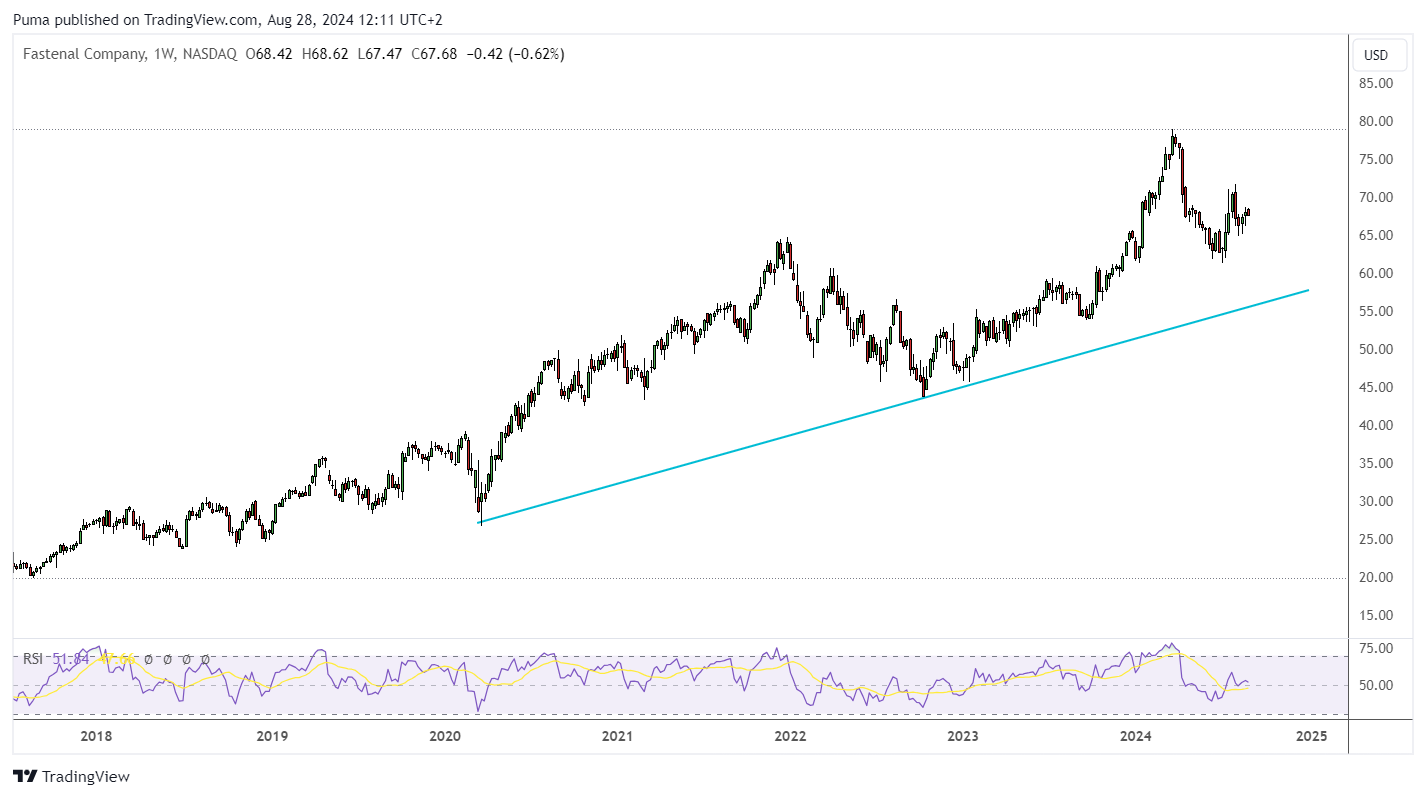The image size is (1426, 798).
Task: Click the 2025 year marker
Action: 1311,736
